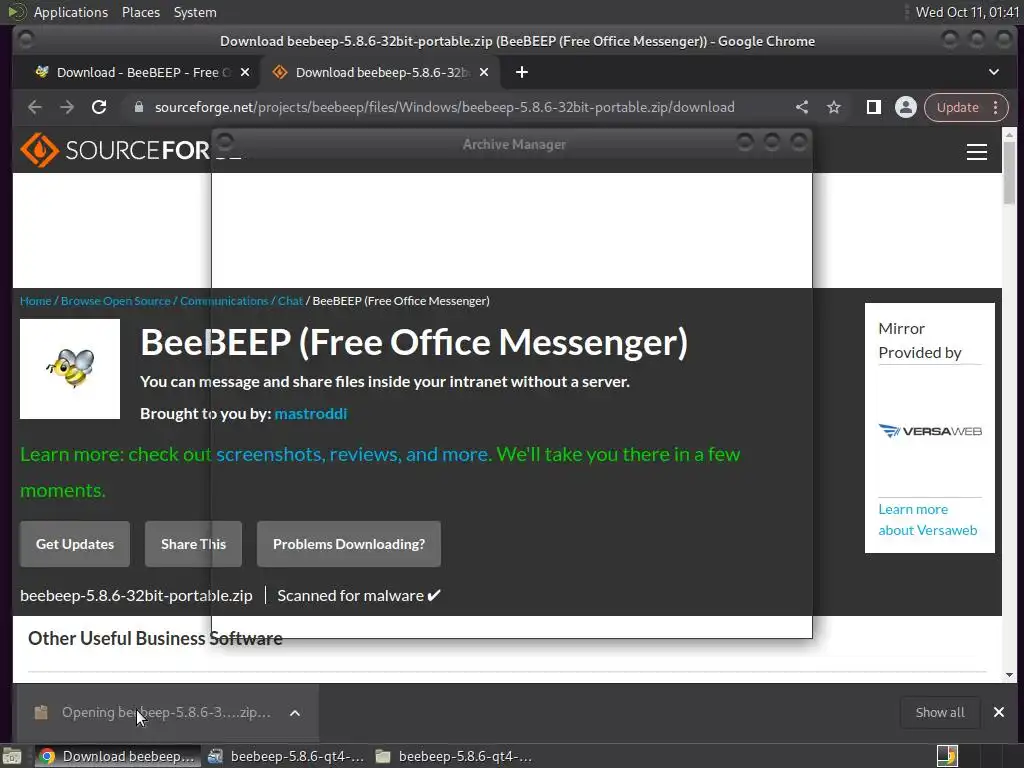The image size is (1024, 768).
Task: Click the Archive Manager title bar
Action: 513,144
